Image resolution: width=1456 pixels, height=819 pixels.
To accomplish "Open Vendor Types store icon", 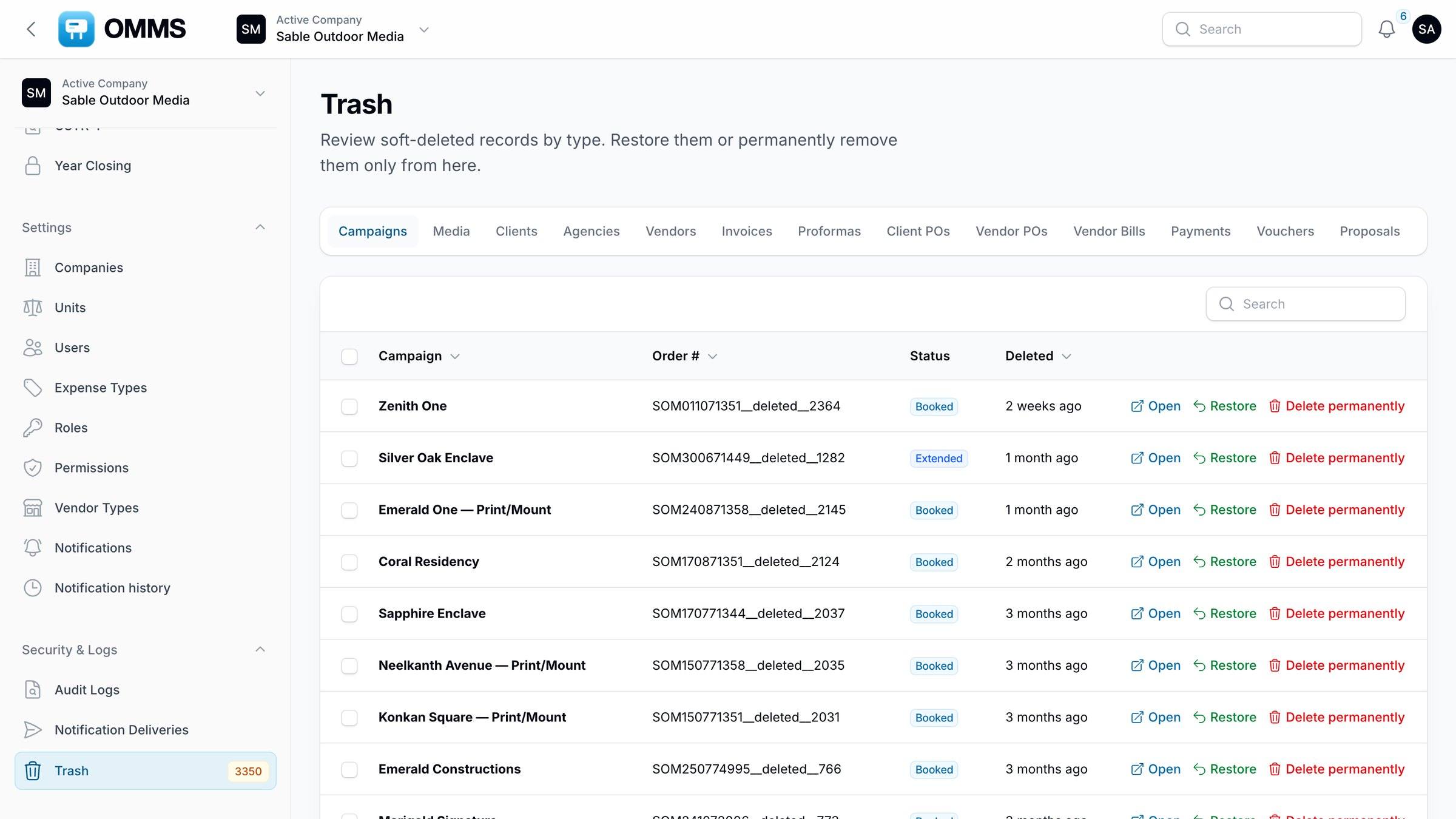I will (x=33, y=508).
